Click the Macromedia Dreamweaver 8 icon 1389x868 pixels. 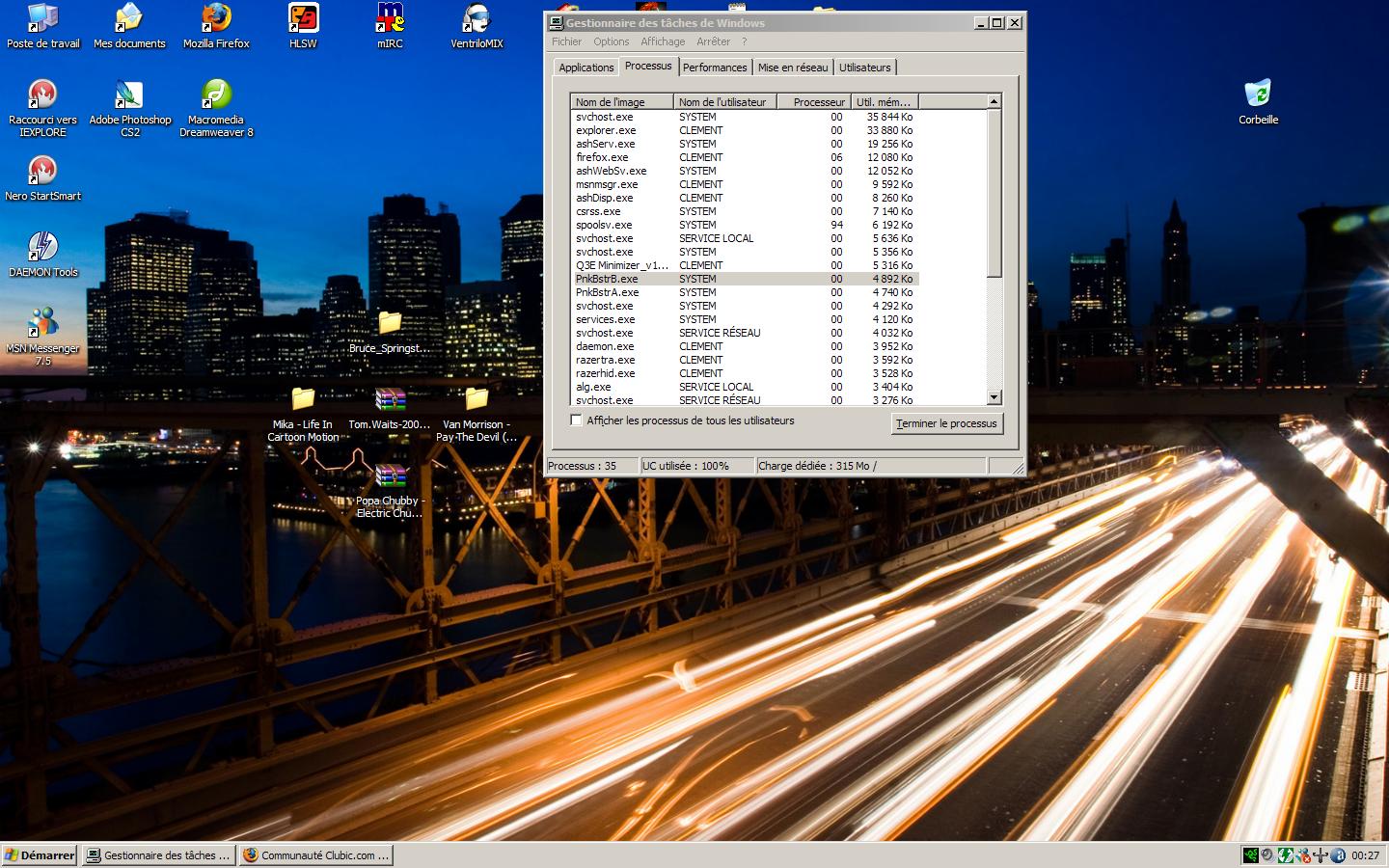216,96
